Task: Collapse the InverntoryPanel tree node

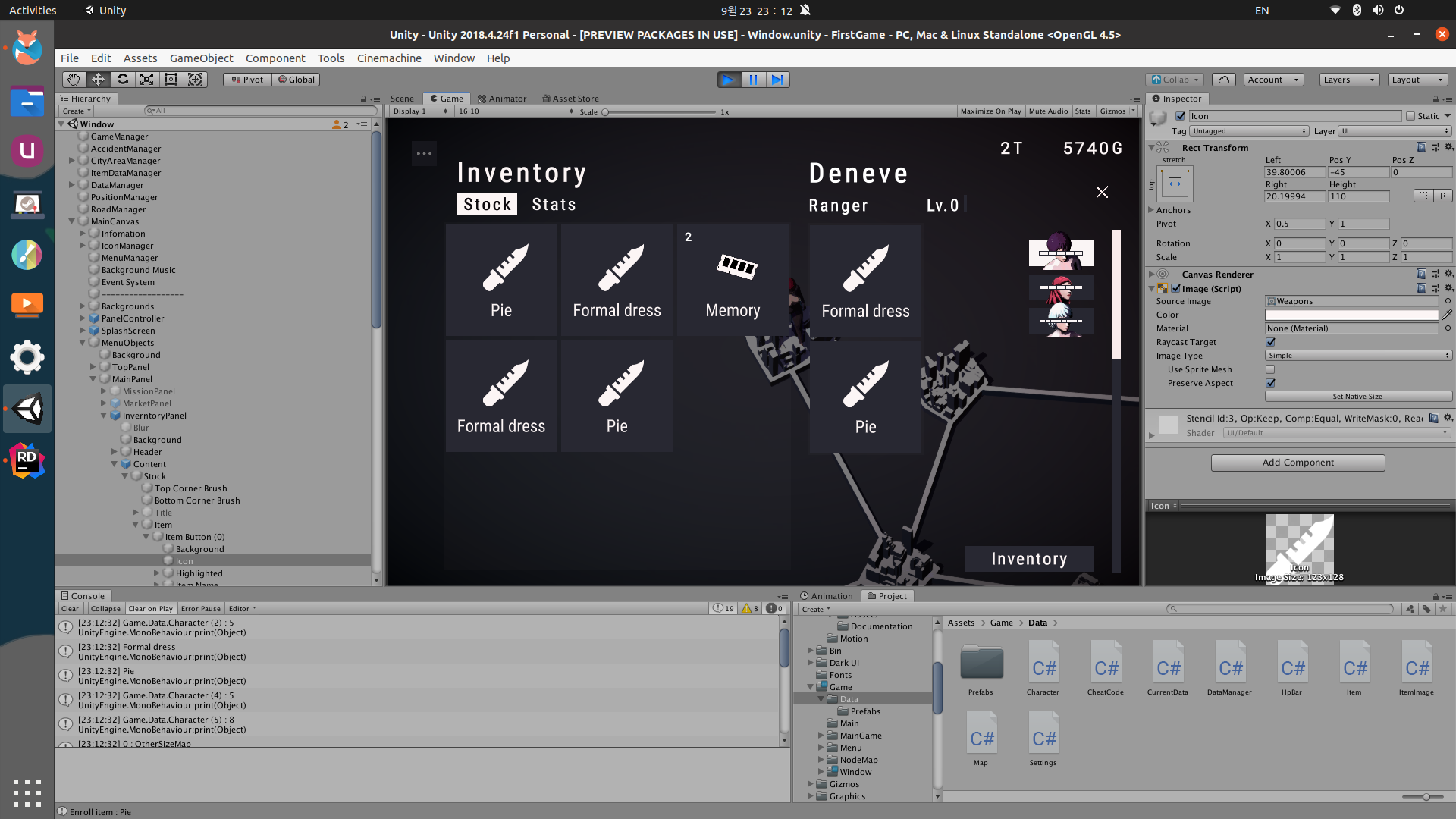Action: coord(104,416)
